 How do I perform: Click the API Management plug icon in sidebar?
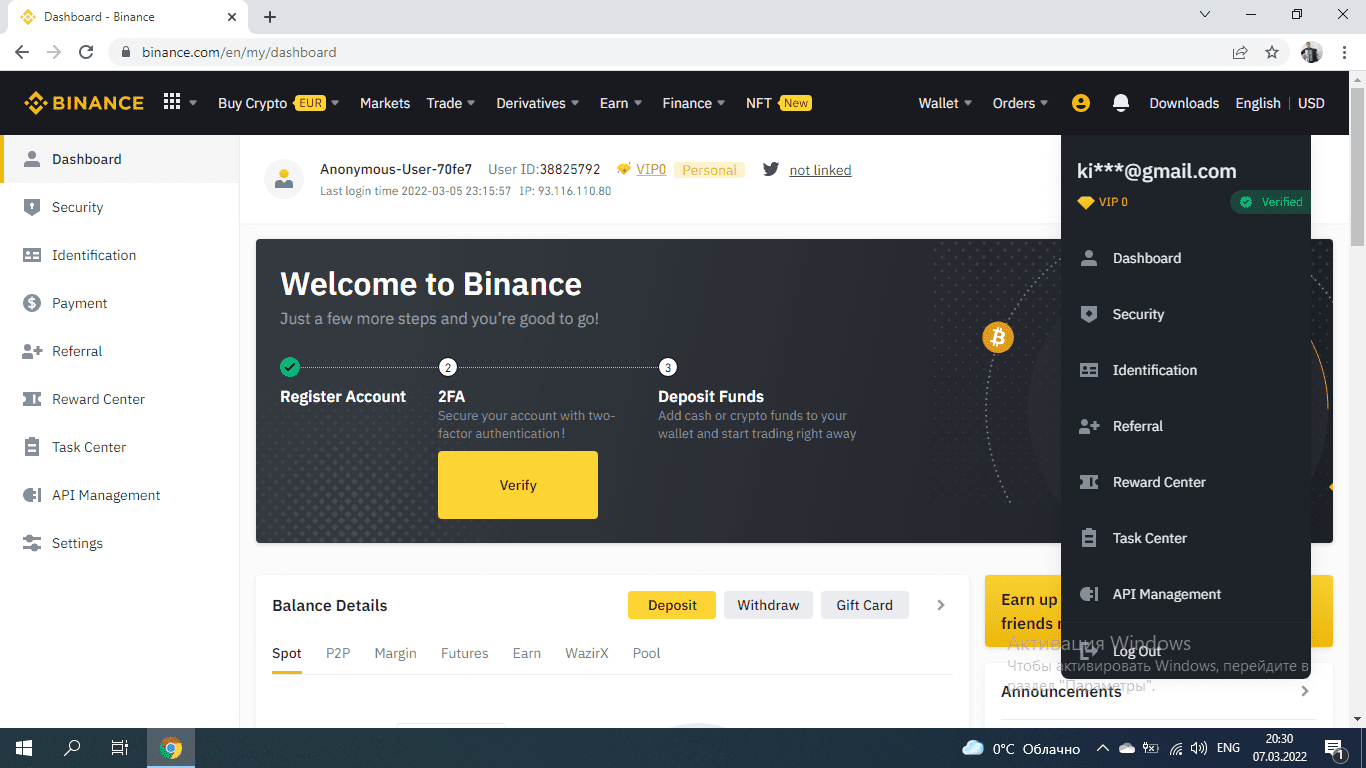pos(32,495)
